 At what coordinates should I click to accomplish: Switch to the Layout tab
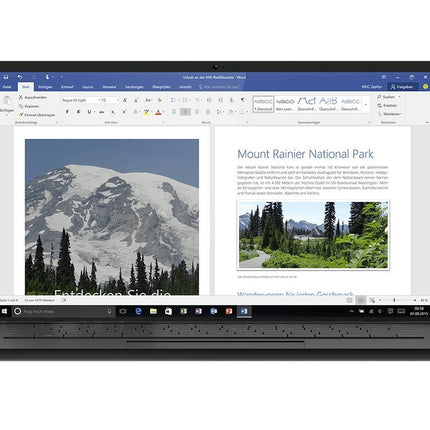(x=88, y=87)
